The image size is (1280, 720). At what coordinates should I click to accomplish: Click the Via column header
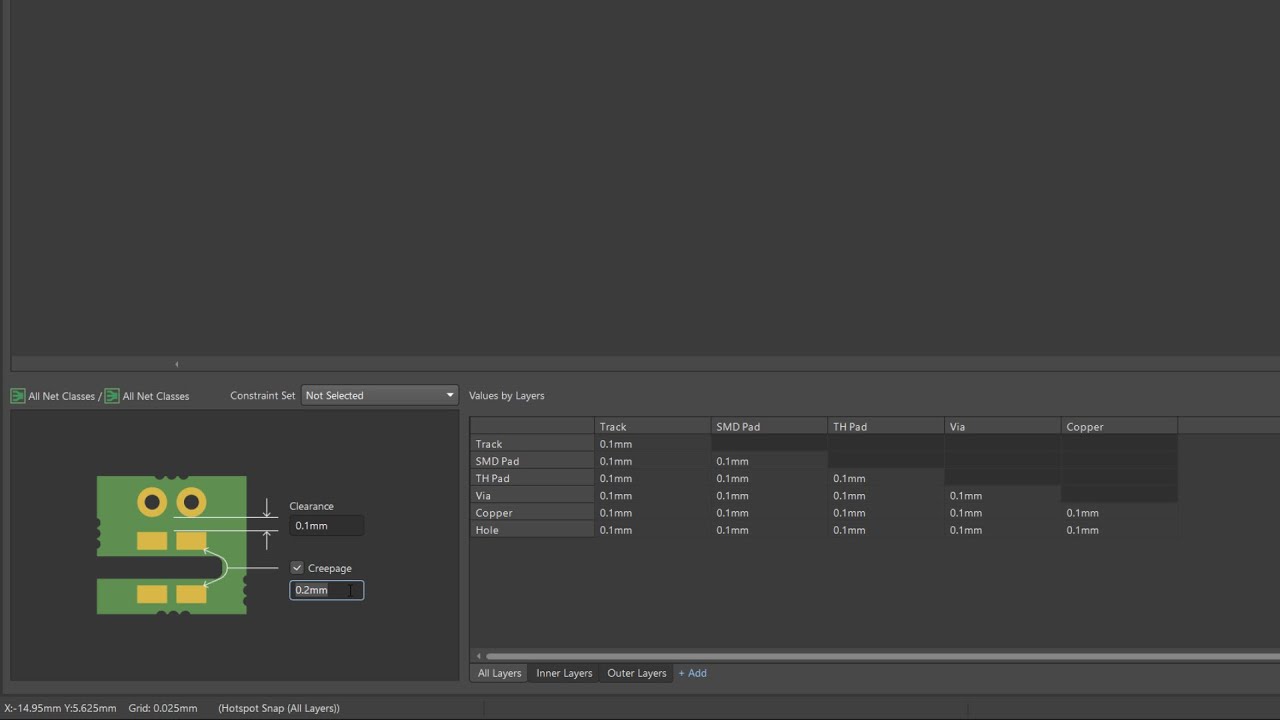(x=1001, y=427)
